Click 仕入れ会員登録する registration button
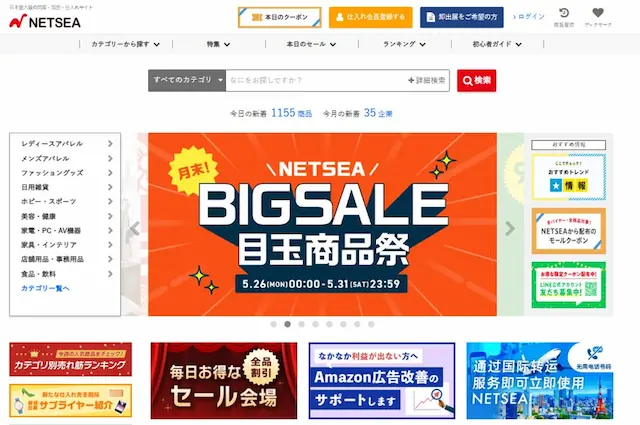 coord(371,17)
